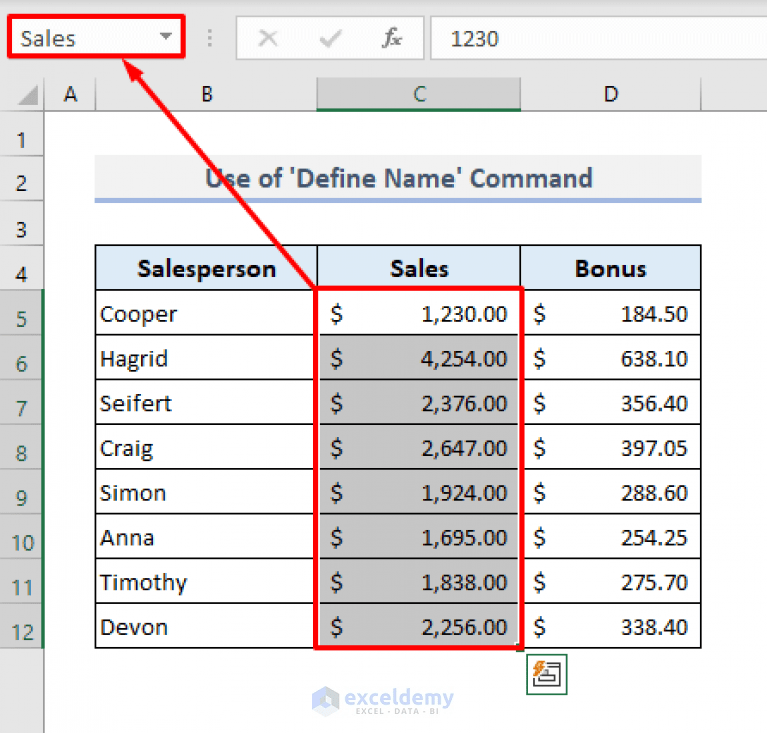This screenshot has width=767, height=733.
Task: Click the Name Box showing Sales
Action: click(x=96, y=37)
